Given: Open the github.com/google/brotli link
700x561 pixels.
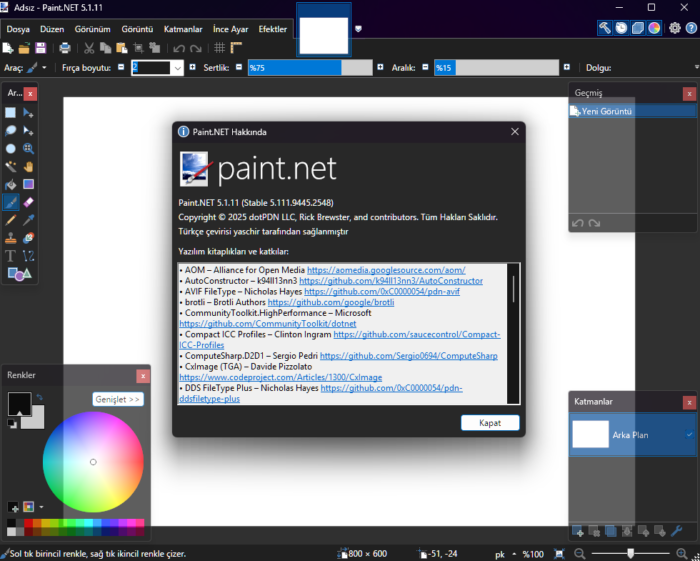Looking at the screenshot, I should pos(331,302).
